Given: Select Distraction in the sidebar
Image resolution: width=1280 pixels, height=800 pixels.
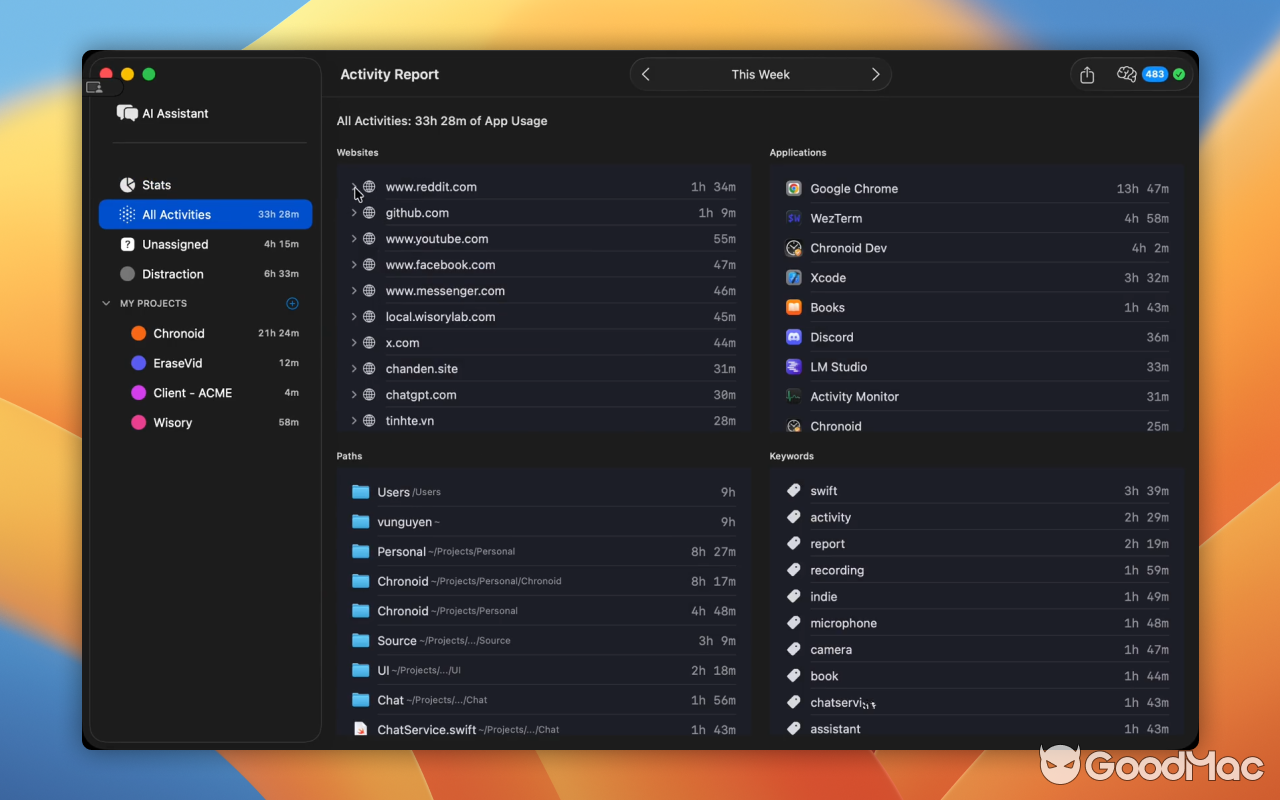Looking at the screenshot, I should tap(172, 273).
